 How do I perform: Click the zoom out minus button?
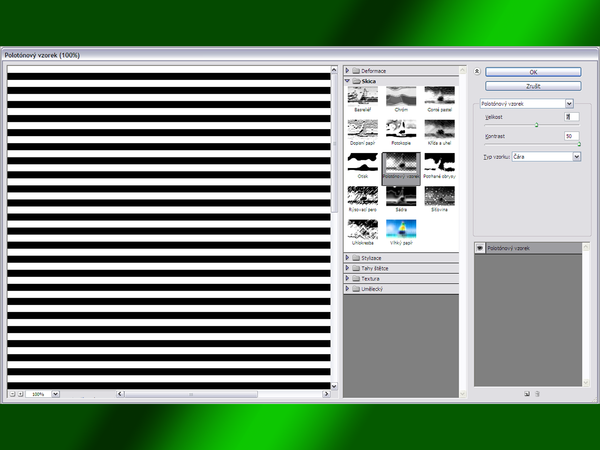coord(11,394)
